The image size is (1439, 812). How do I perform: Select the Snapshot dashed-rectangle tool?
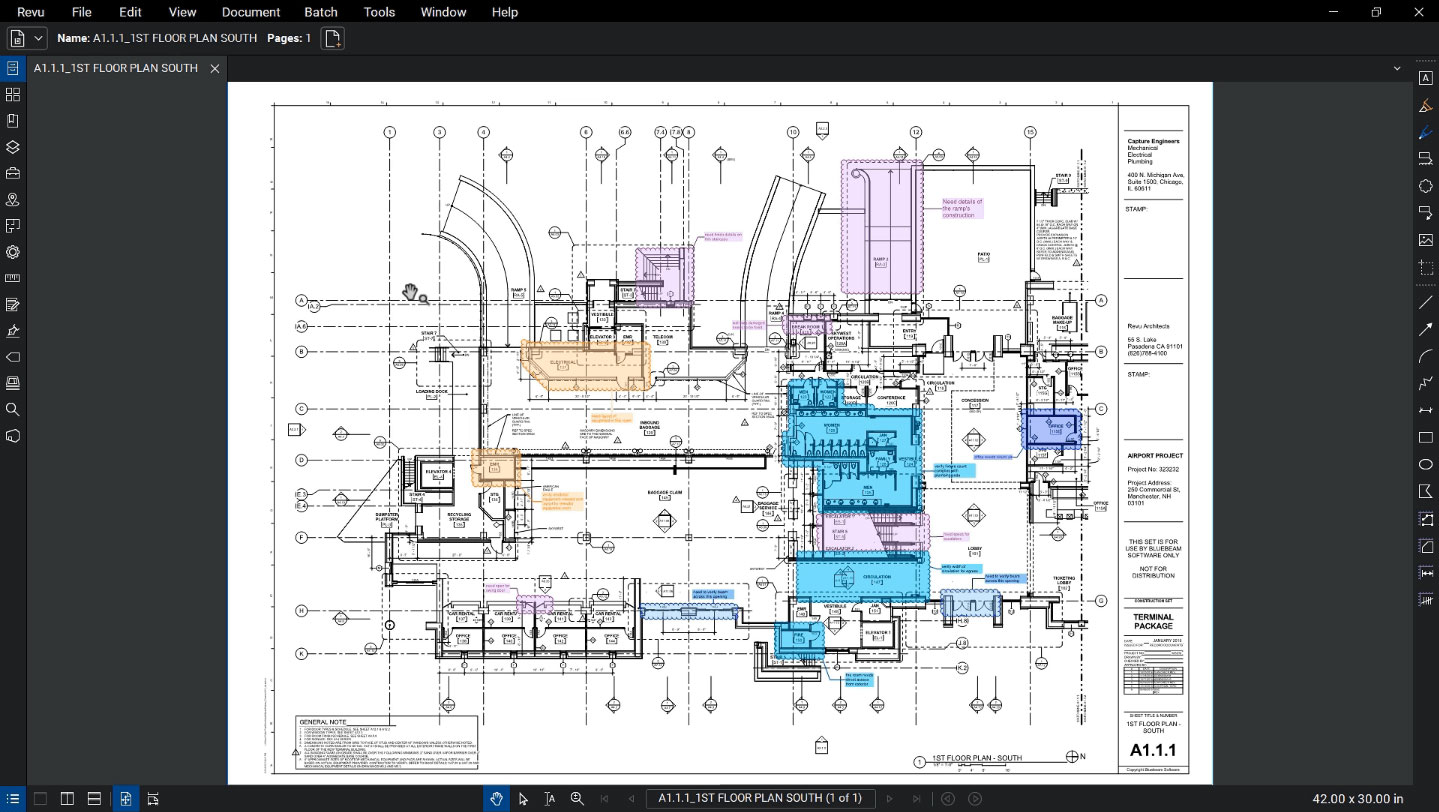tap(1426, 268)
